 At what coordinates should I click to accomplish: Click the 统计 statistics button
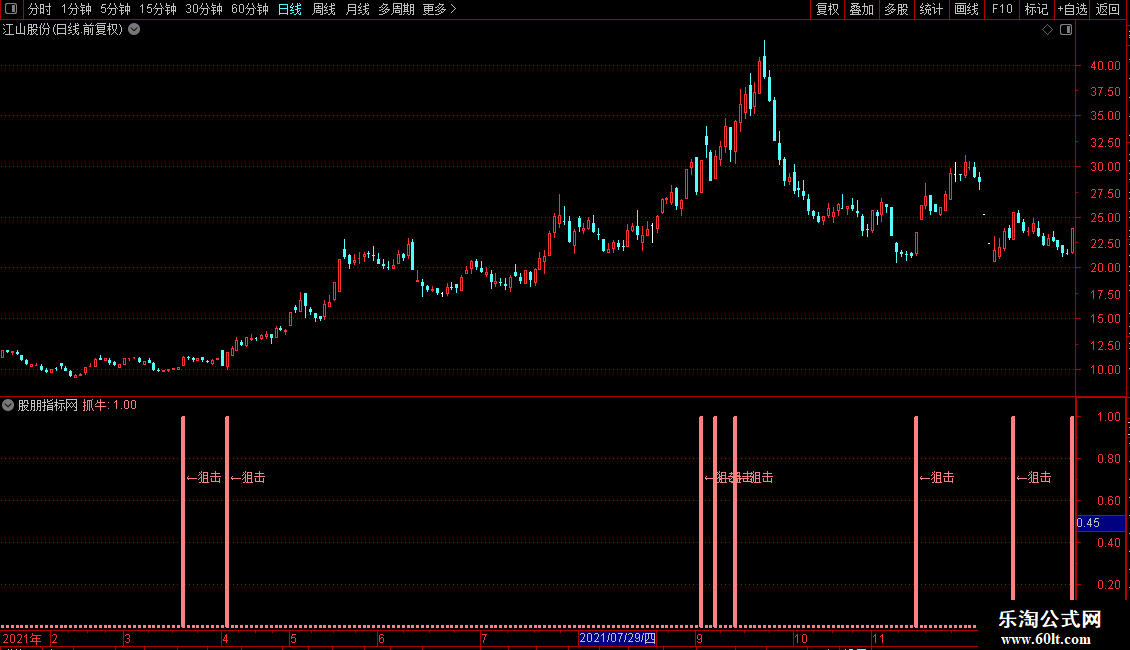tap(931, 9)
